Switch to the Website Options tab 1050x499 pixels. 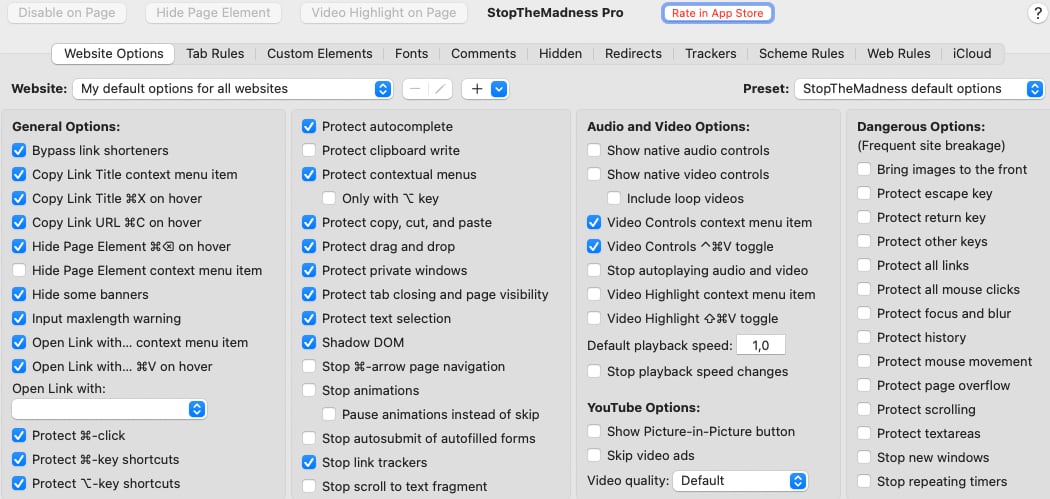[113, 54]
